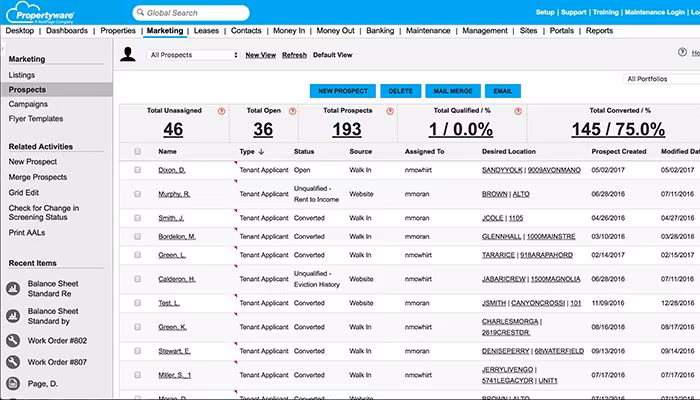Check the box for Dixon, D.

pyautogui.click(x=138, y=170)
